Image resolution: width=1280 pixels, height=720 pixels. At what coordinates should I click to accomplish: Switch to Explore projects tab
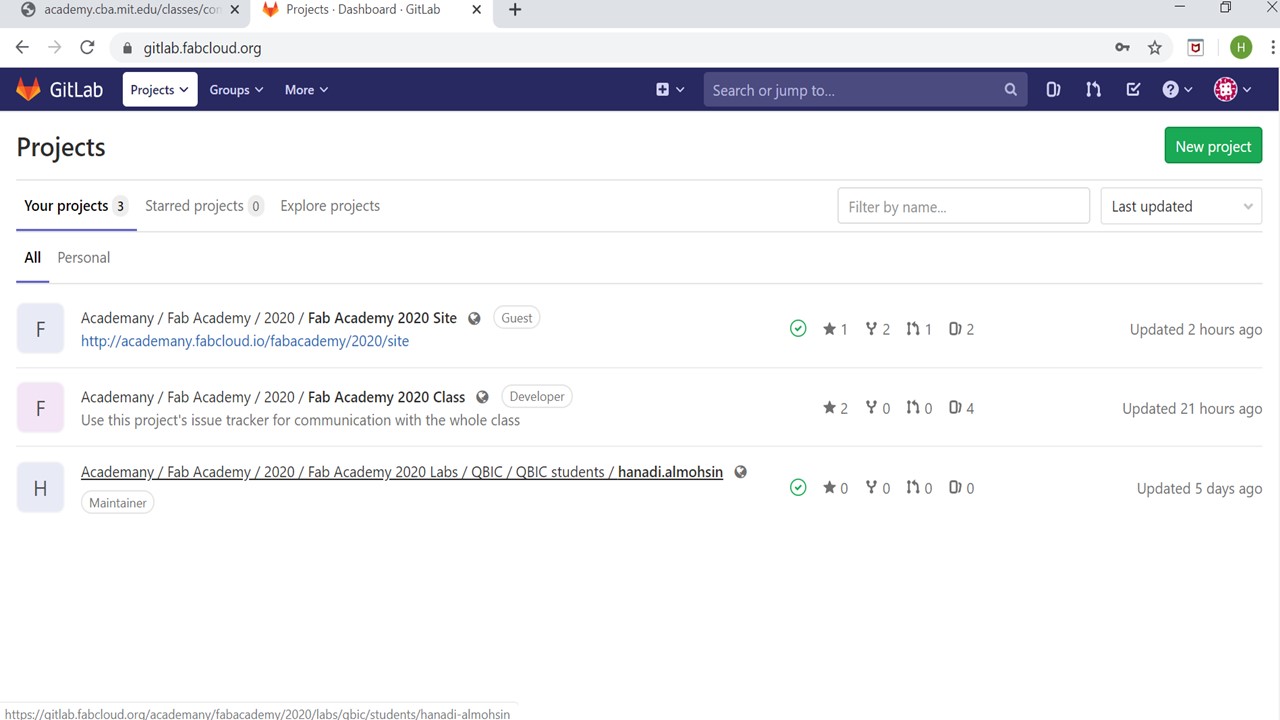(x=330, y=206)
